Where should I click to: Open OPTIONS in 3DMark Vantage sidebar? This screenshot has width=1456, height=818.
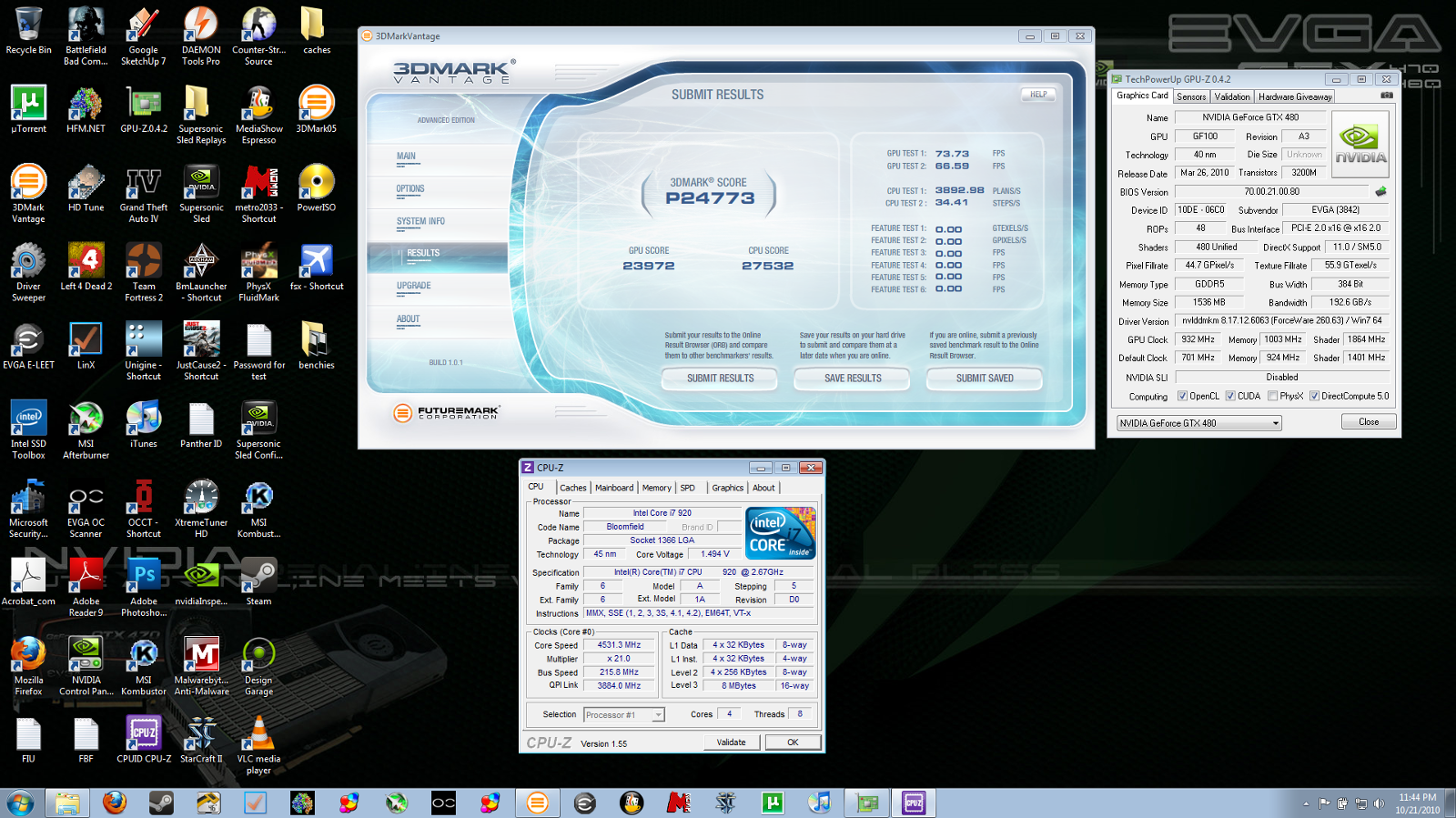coord(410,189)
